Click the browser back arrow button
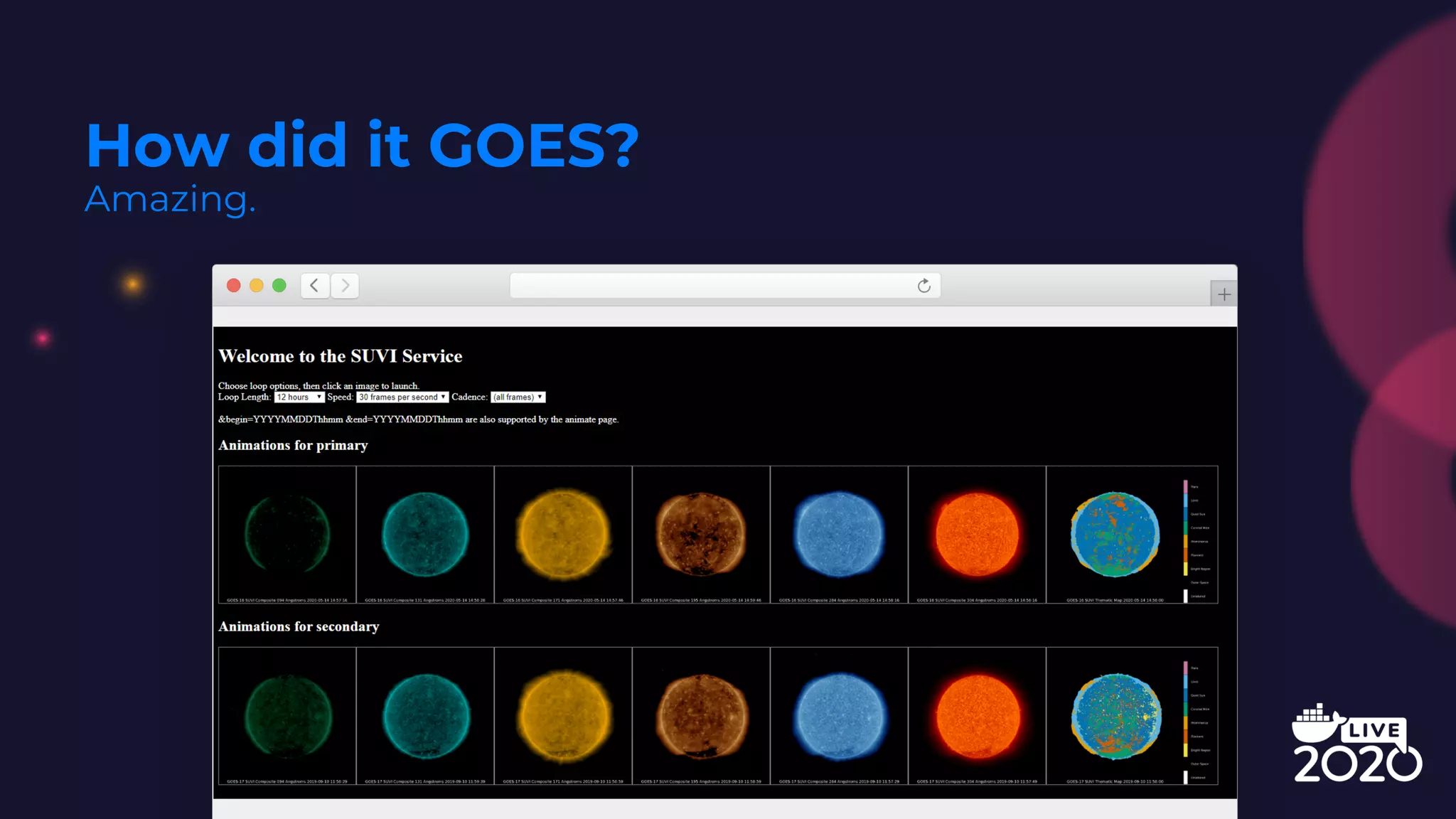The width and height of the screenshot is (1456, 819). tap(314, 286)
